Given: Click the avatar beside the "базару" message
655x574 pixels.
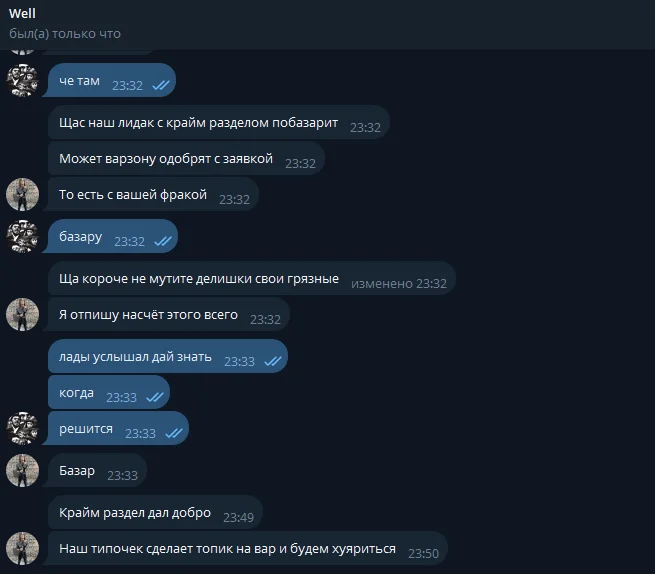Looking at the screenshot, I should click(x=23, y=236).
